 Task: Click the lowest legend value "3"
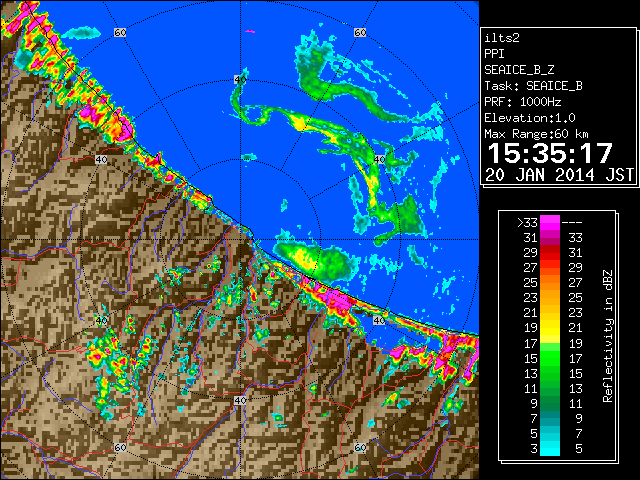[x=534, y=449]
